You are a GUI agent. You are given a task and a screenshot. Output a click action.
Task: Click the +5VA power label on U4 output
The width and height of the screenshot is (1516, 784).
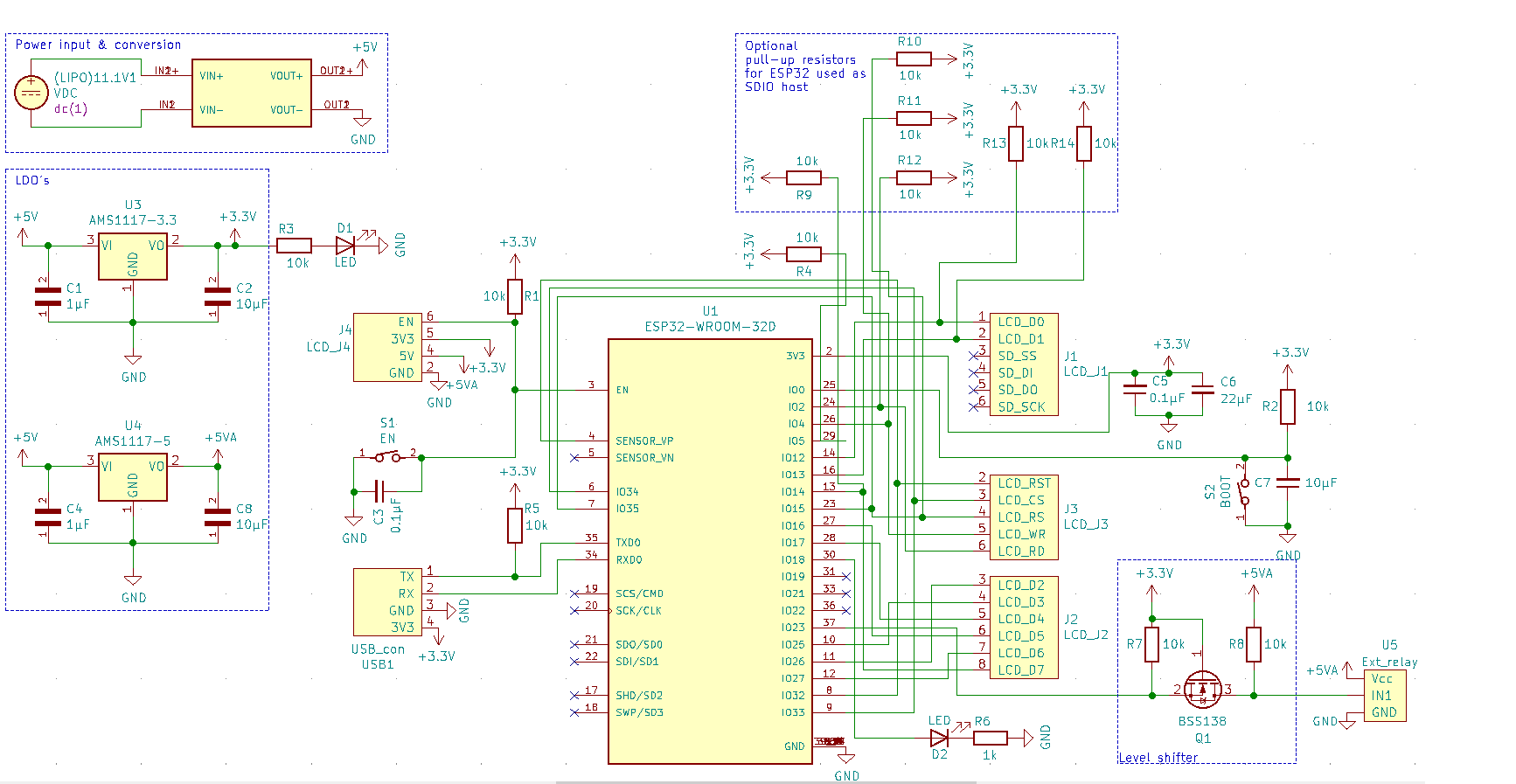point(220,438)
